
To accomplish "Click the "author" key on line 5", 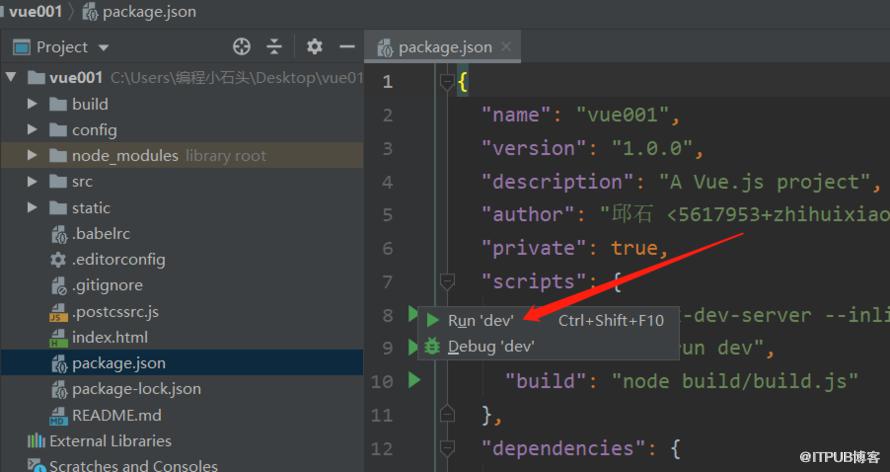I will click(x=528, y=214).
